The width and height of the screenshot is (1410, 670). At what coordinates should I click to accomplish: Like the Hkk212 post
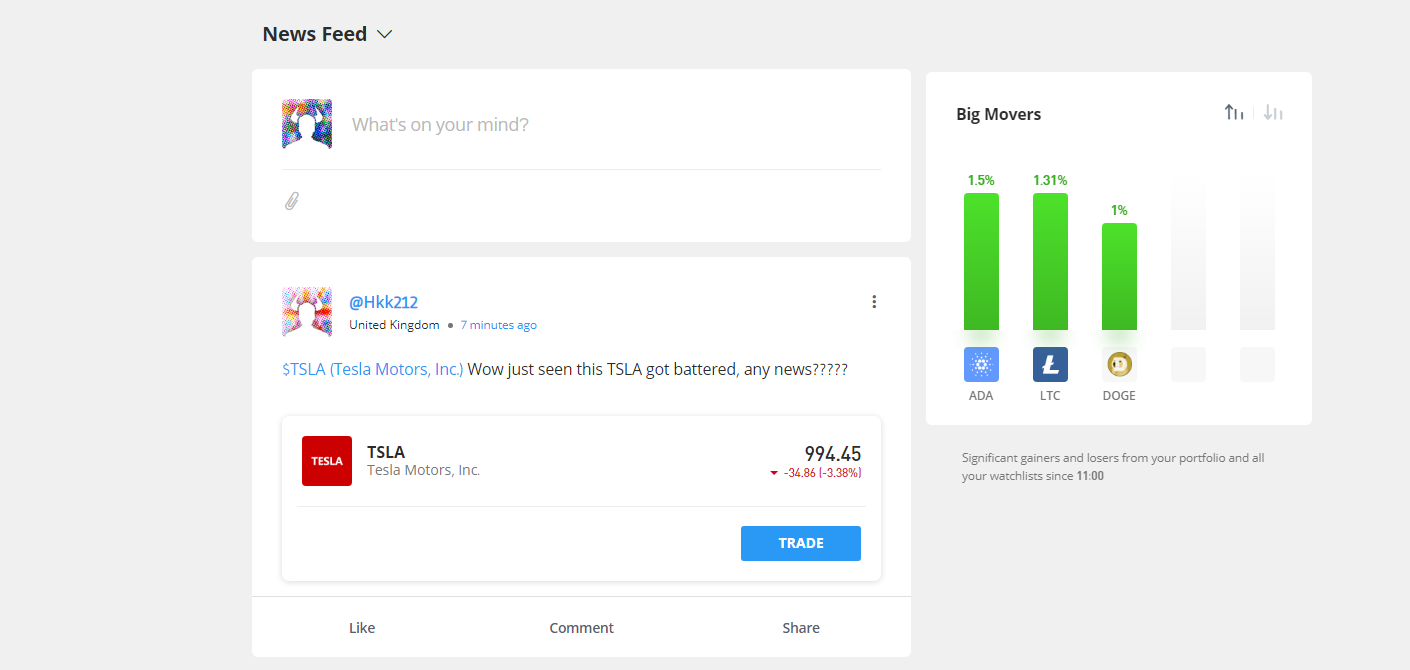362,628
